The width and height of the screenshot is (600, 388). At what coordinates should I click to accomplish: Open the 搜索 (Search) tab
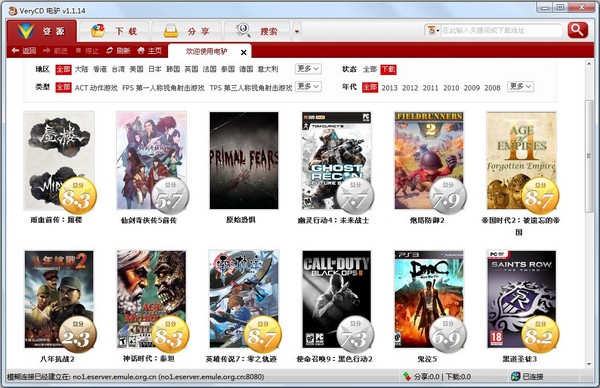[257, 31]
